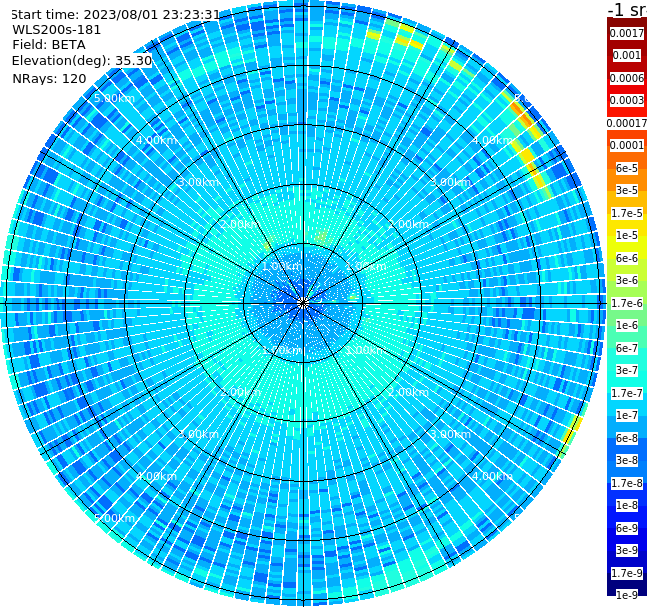
Task: Click the lower-left 5.00km range label
Action: point(114,518)
